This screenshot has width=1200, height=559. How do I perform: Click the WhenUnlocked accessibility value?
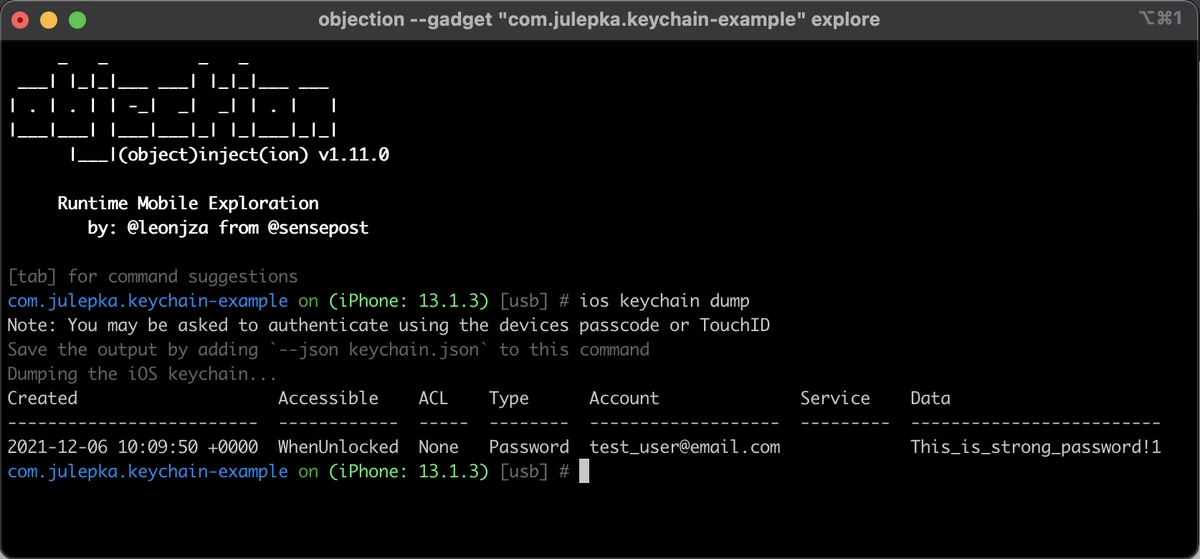pos(338,447)
